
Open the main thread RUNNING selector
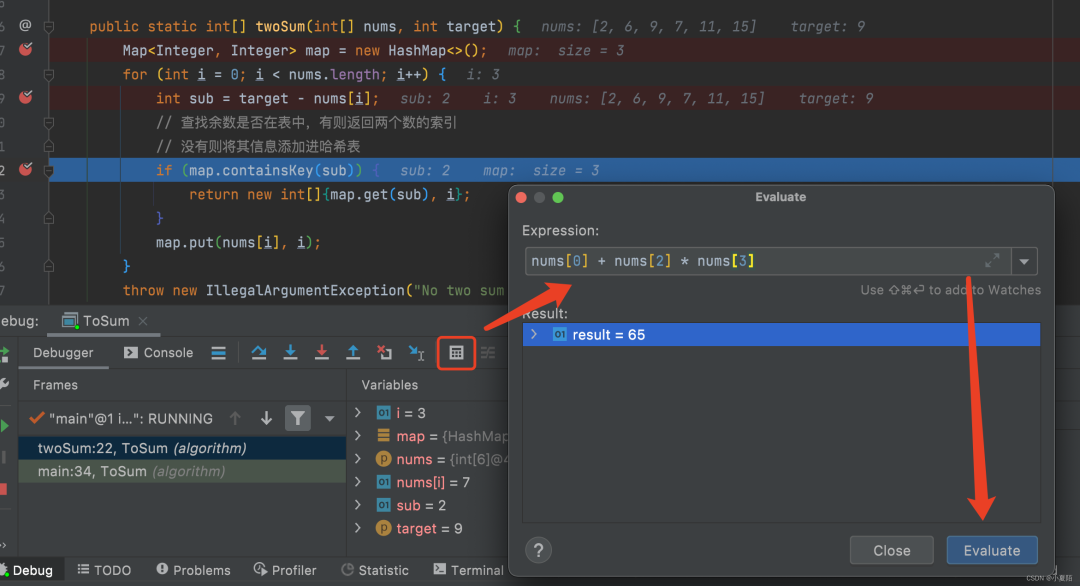click(x=123, y=419)
